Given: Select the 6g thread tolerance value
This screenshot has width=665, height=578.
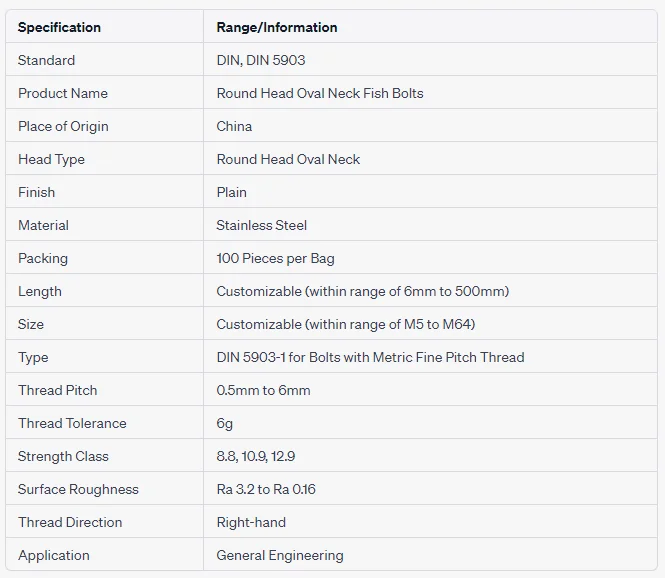Looking at the screenshot, I should 225,423.
